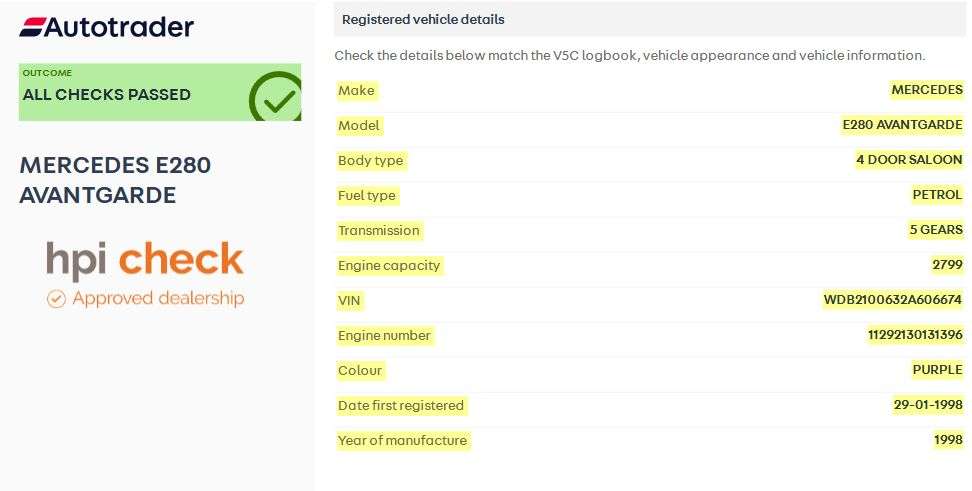Click the engine capacity value 2799
This screenshot has height=491, width=972.
(x=946, y=265)
